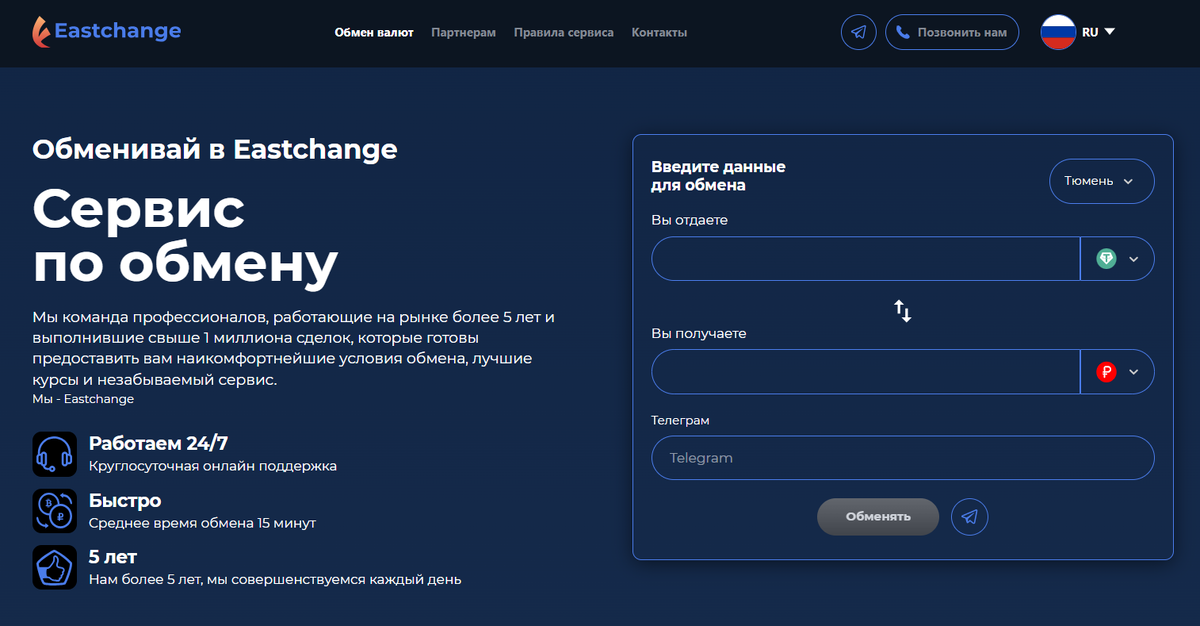This screenshot has height=626, width=1200.
Task: Open Правила сервиса in the navigation
Action: click(x=564, y=32)
